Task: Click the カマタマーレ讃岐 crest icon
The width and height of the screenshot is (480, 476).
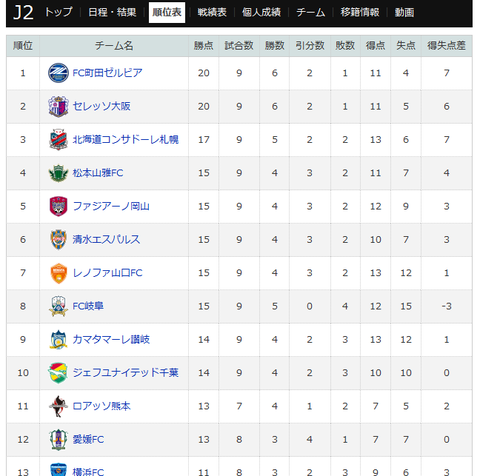Action: (58, 339)
